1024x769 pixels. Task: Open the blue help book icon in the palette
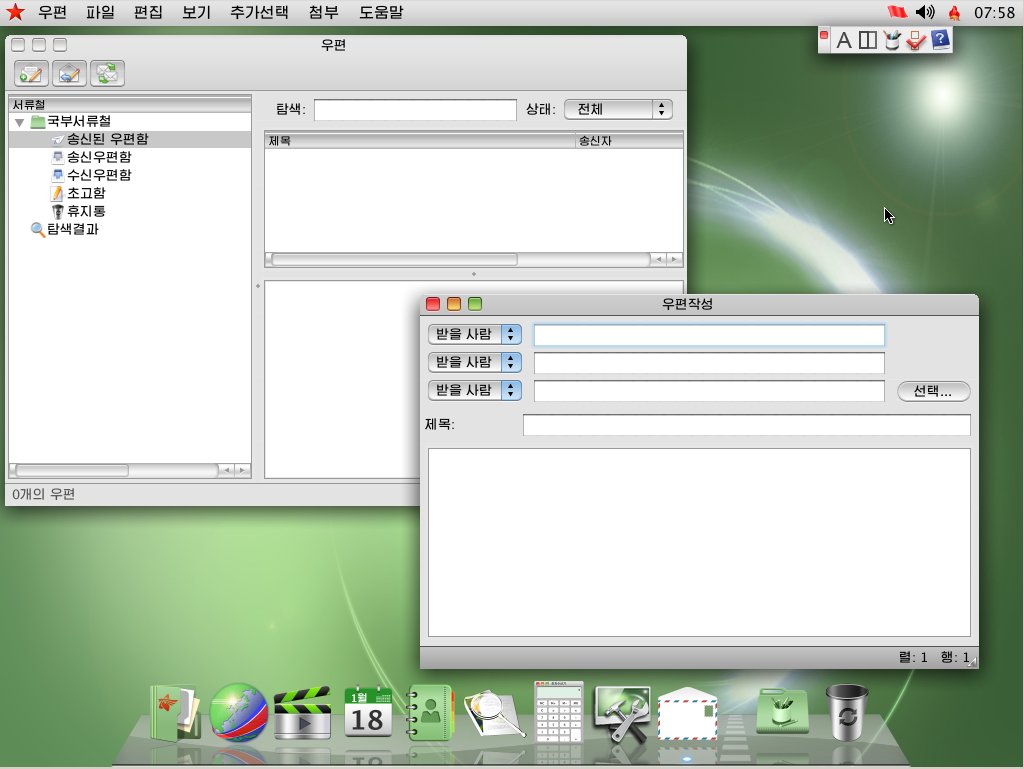(x=938, y=41)
